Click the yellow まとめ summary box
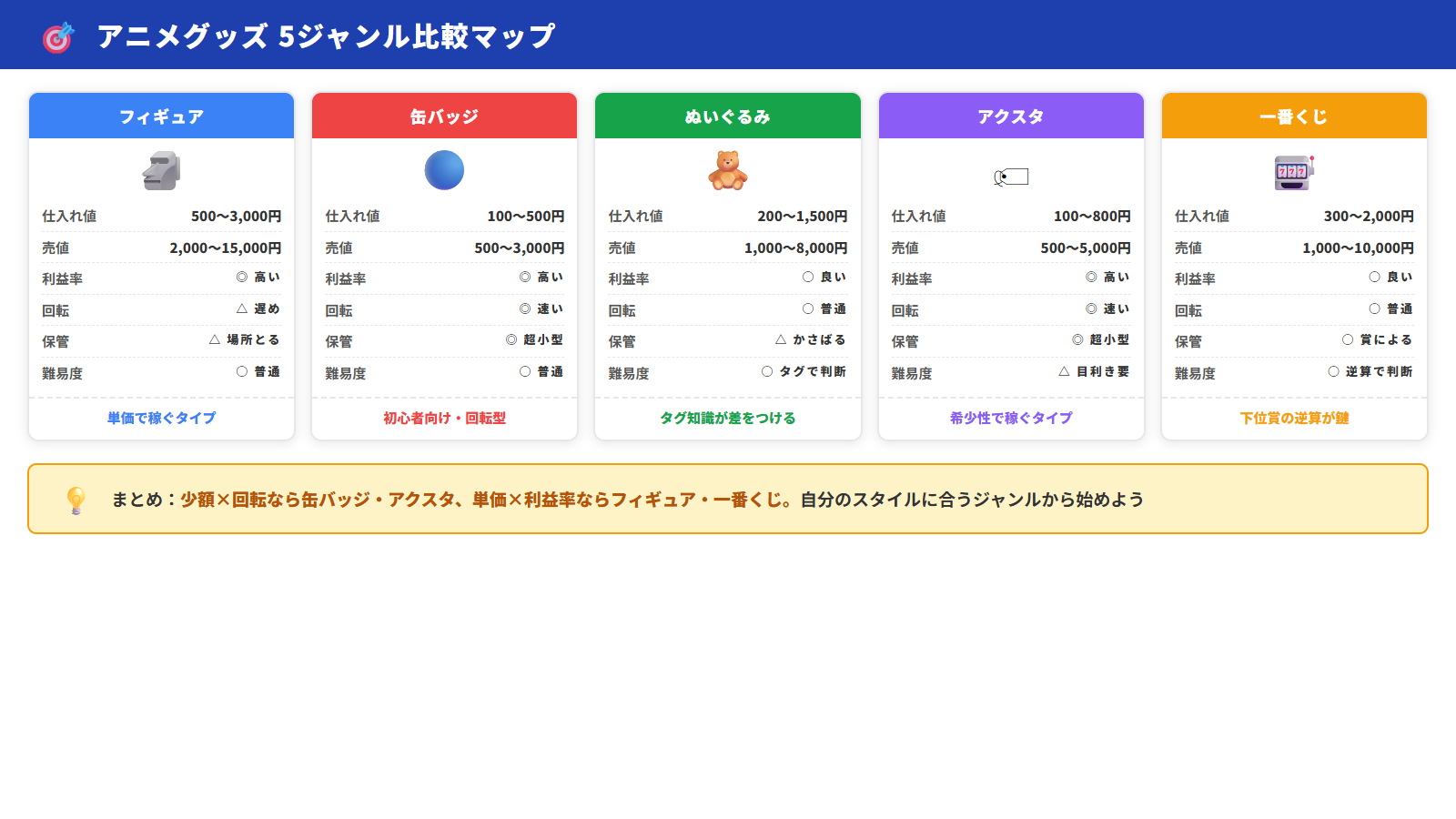This screenshot has width=1456, height=819. [728, 499]
